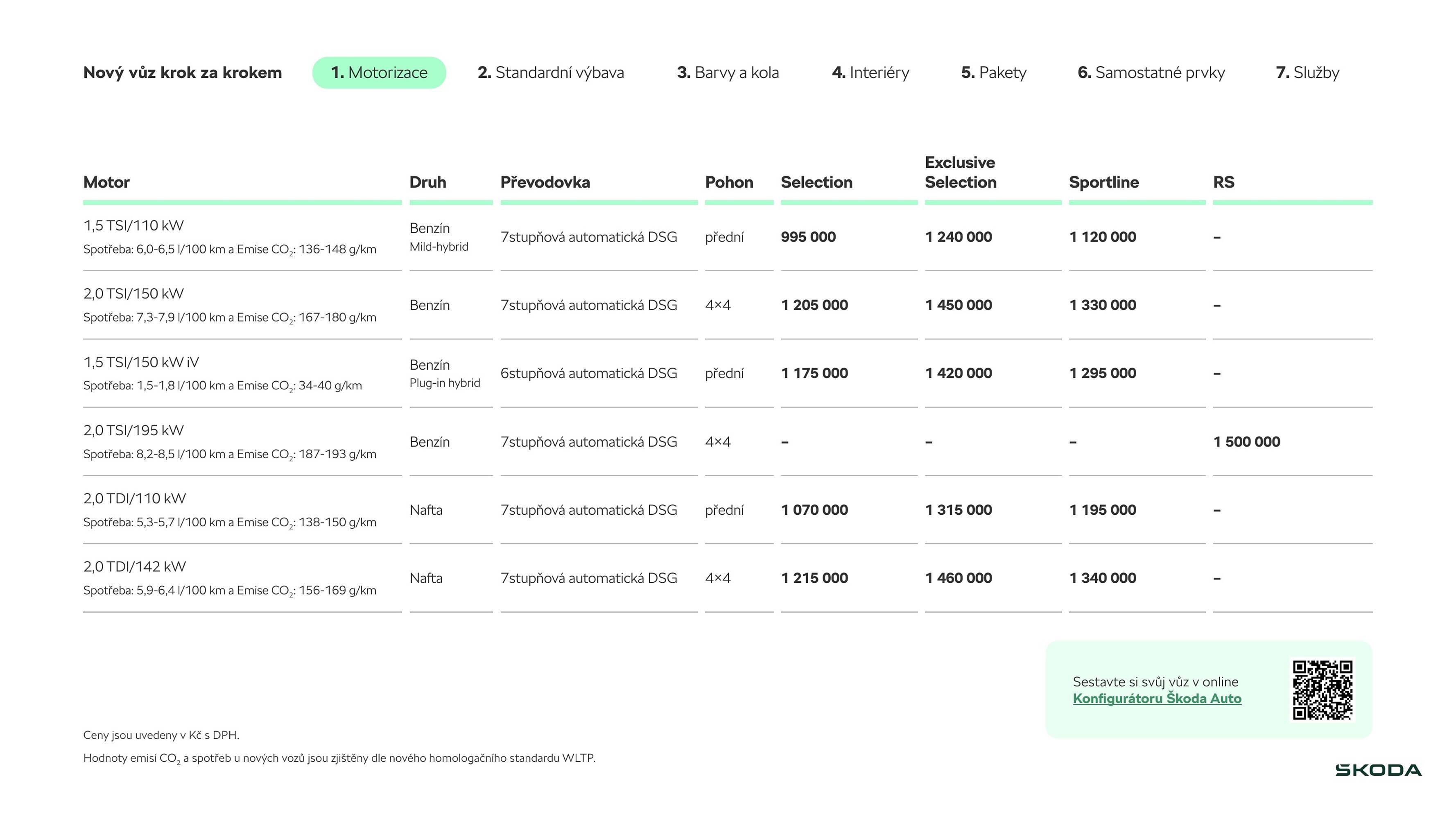Image resolution: width=1456 pixels, height=819 pixels.
Task: Open 6. Samostatné prvky tab
Action: click(x=1151, y=72)
